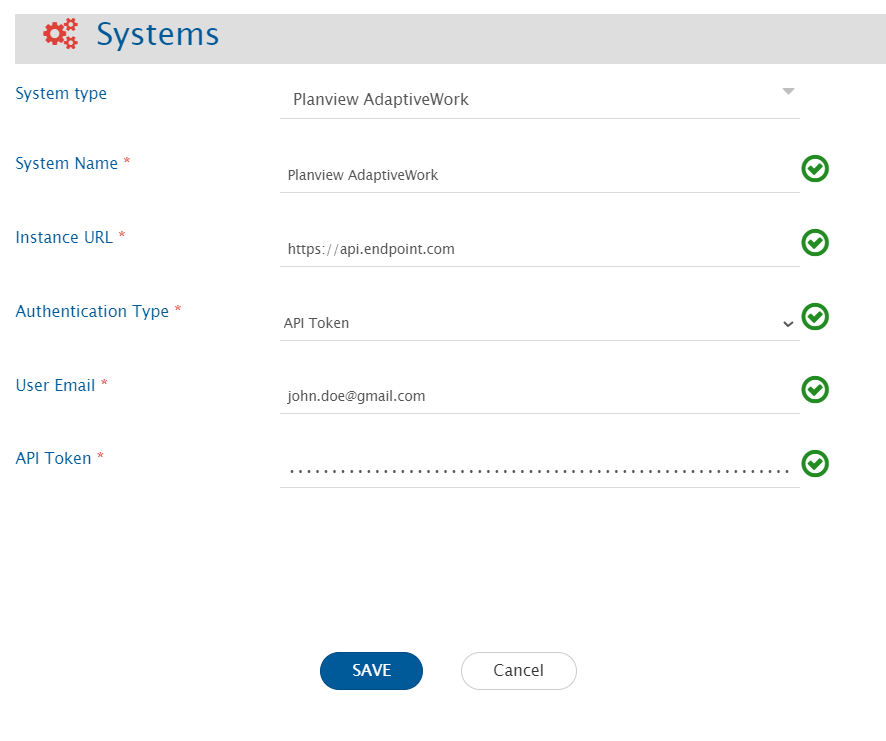The width and height of the screenshot is (886, 741).
Task: Select the Planview AdaptiveWork system type box
Action: 530,100
